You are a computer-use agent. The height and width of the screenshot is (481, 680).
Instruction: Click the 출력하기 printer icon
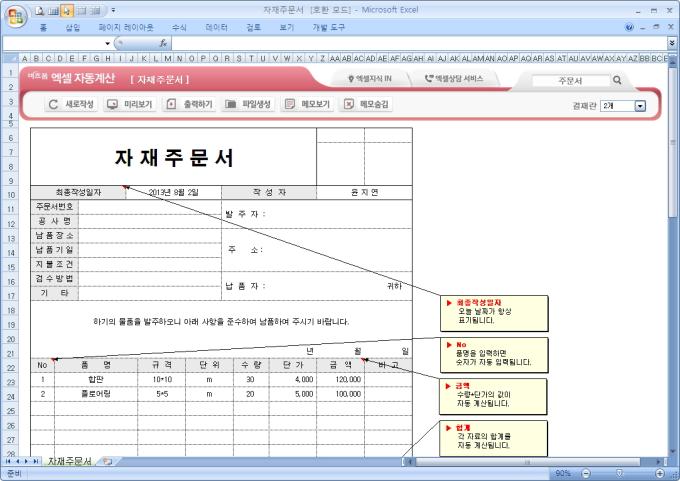171,104
